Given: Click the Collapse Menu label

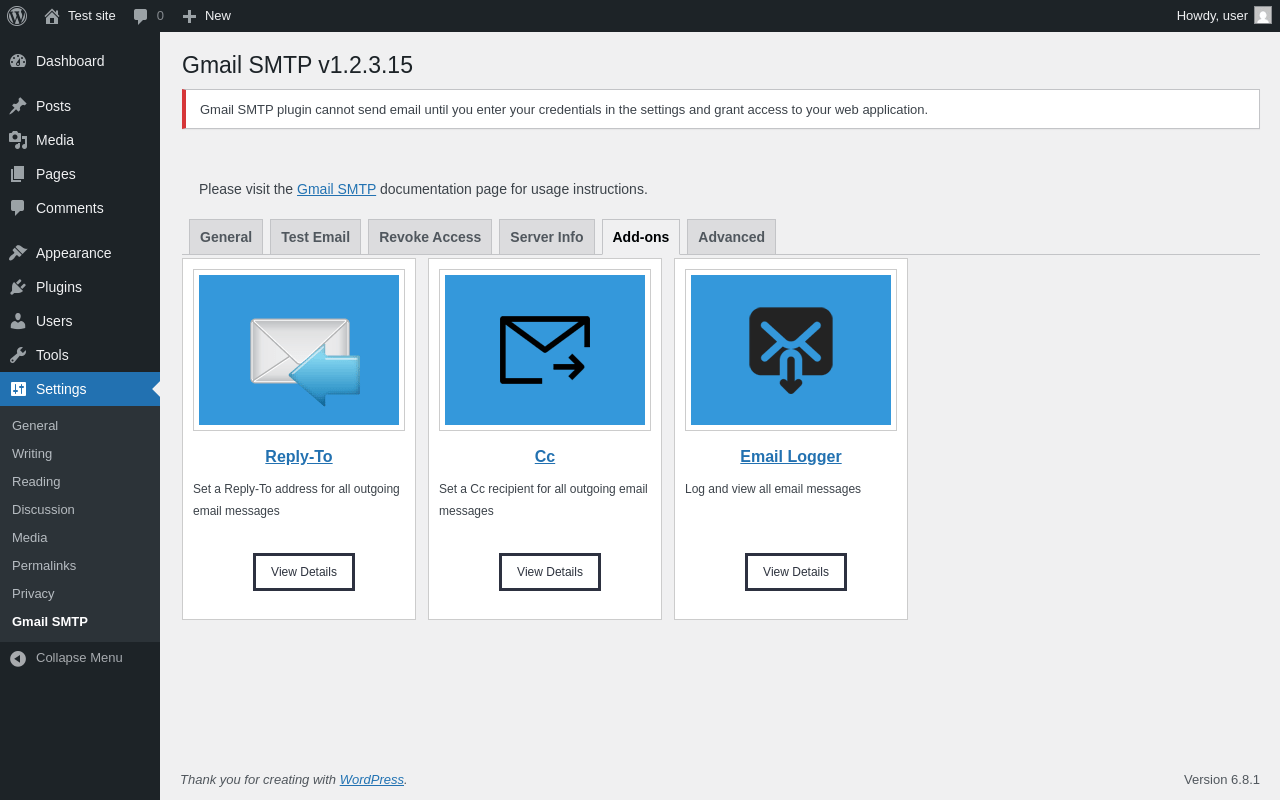Looking at the screenshot, I should coord(79,658).
